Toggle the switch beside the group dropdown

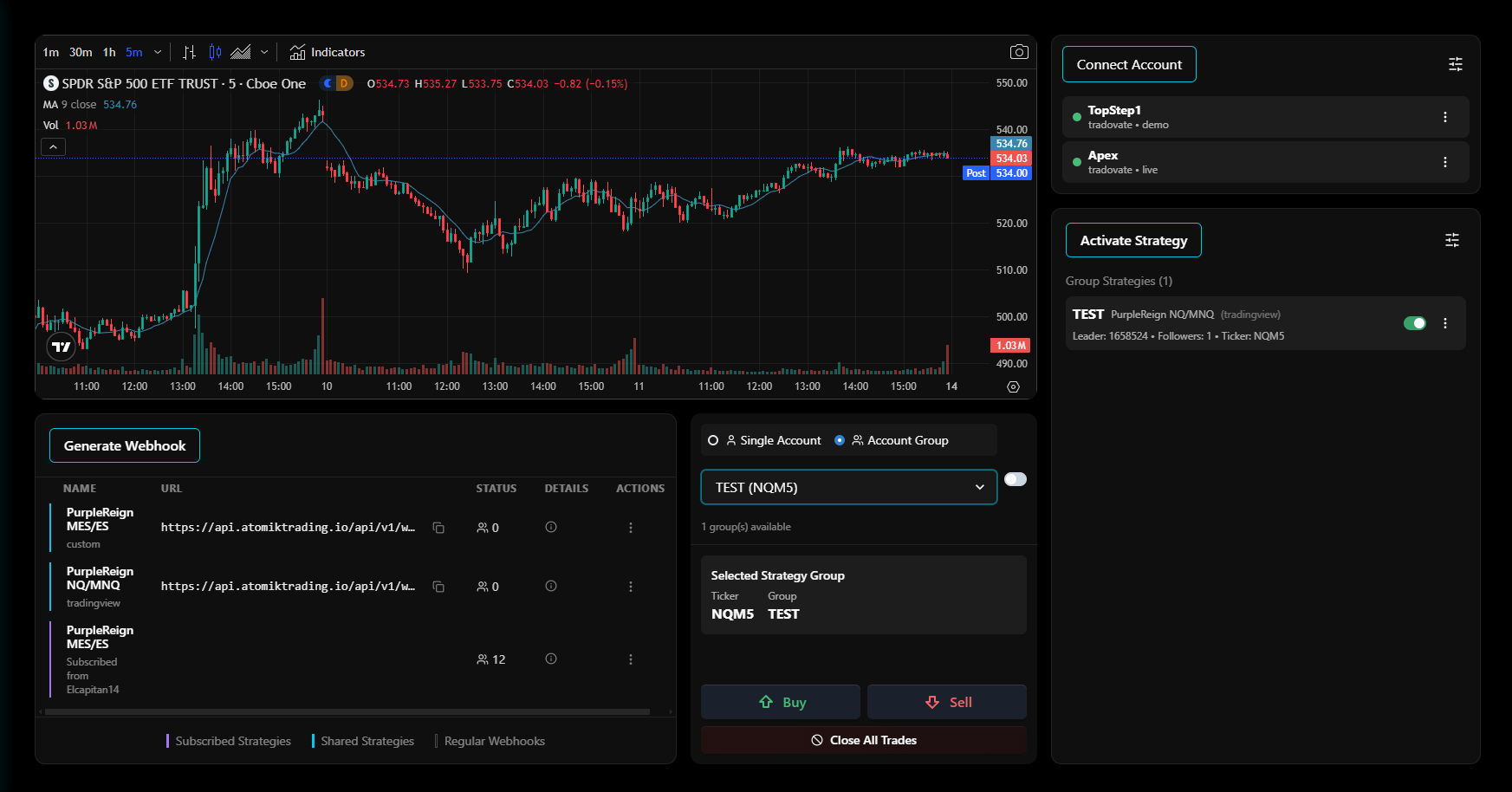(x=1016, y=479)
